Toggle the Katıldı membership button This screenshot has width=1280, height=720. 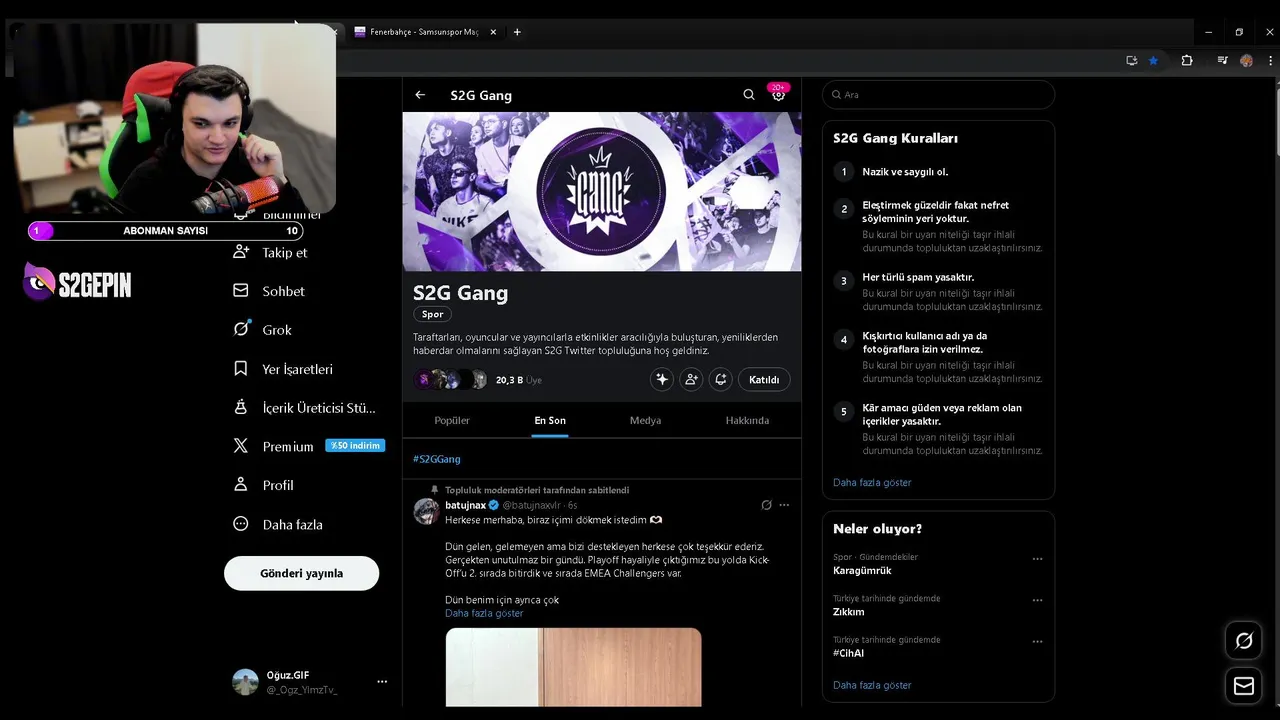click(x=764, y=380)
